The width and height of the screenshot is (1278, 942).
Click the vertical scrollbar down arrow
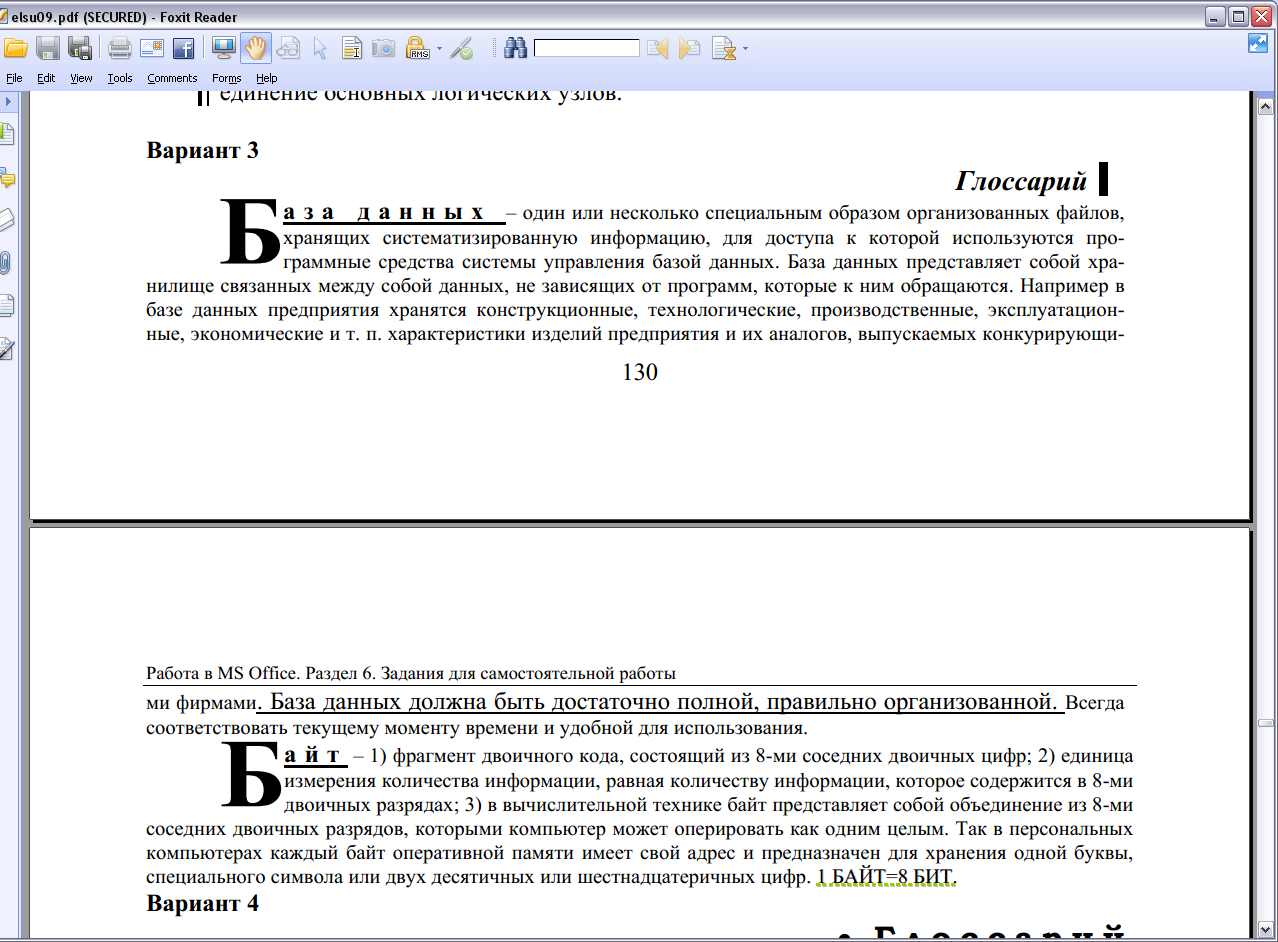[x=1265, y=929]
